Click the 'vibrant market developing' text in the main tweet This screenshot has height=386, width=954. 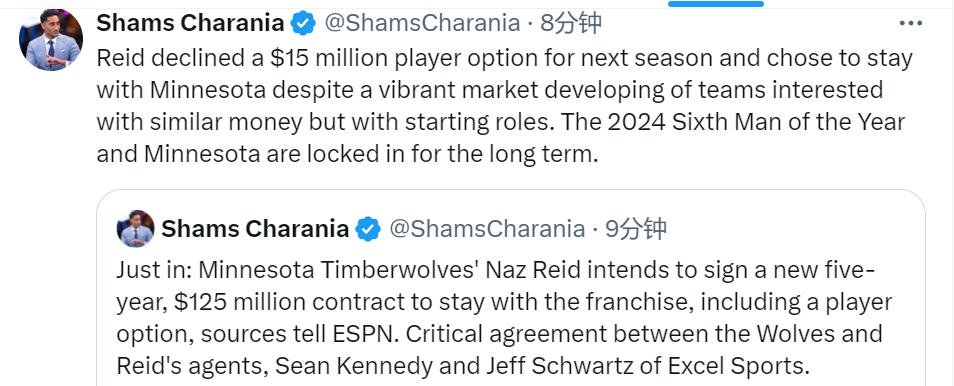tap(473, 90)
